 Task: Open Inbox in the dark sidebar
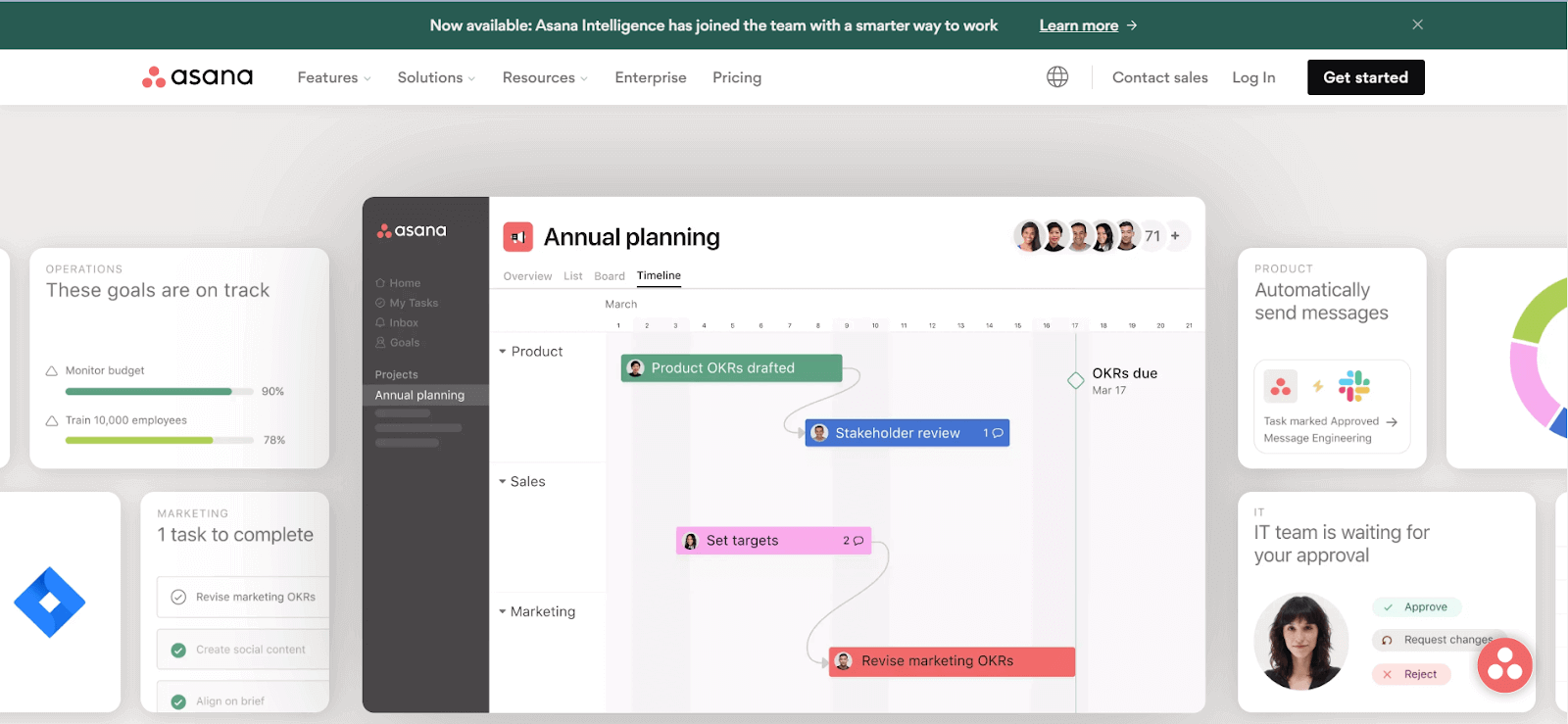[397, 322]
